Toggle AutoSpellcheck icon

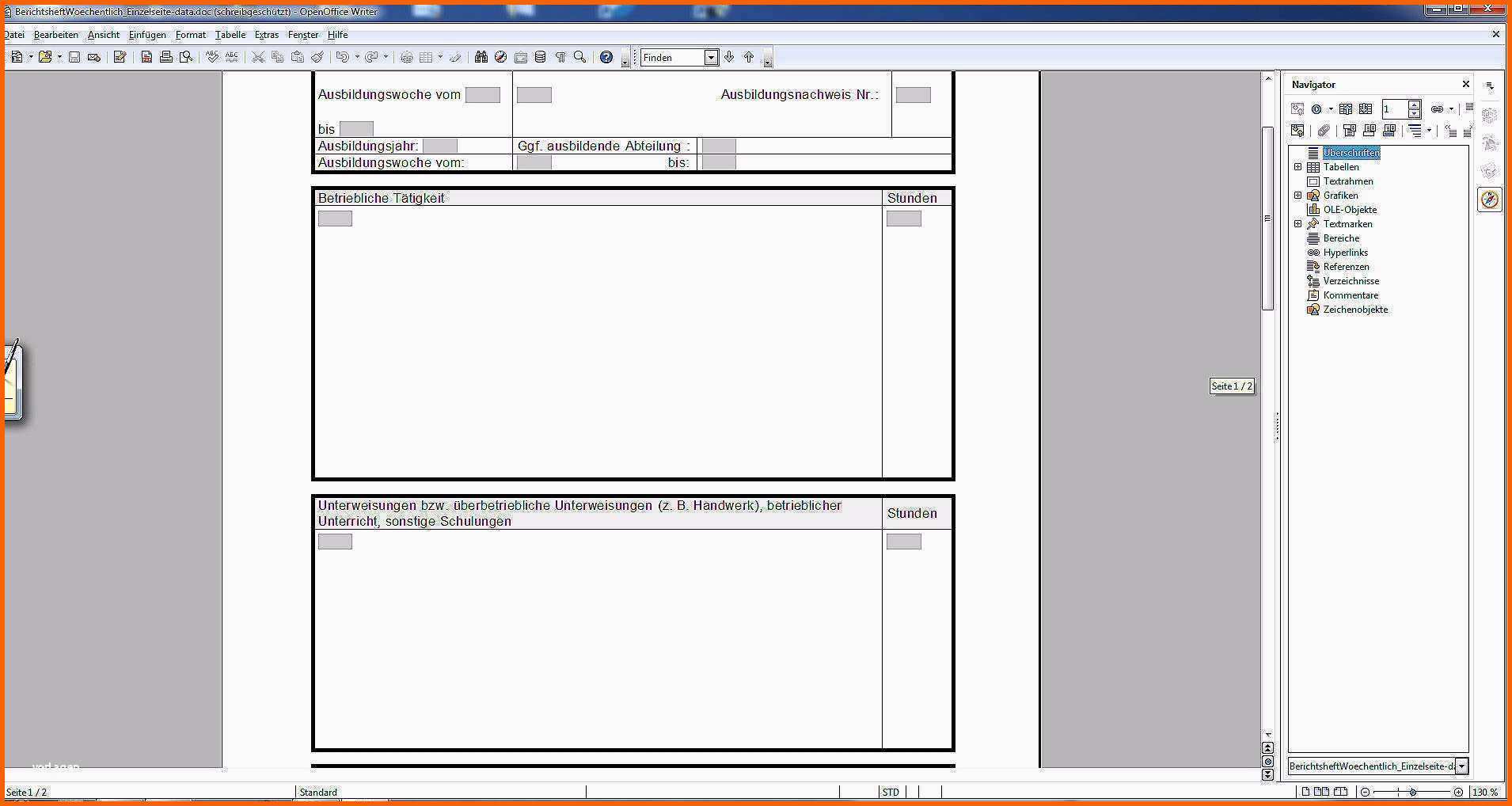(232, 57)
